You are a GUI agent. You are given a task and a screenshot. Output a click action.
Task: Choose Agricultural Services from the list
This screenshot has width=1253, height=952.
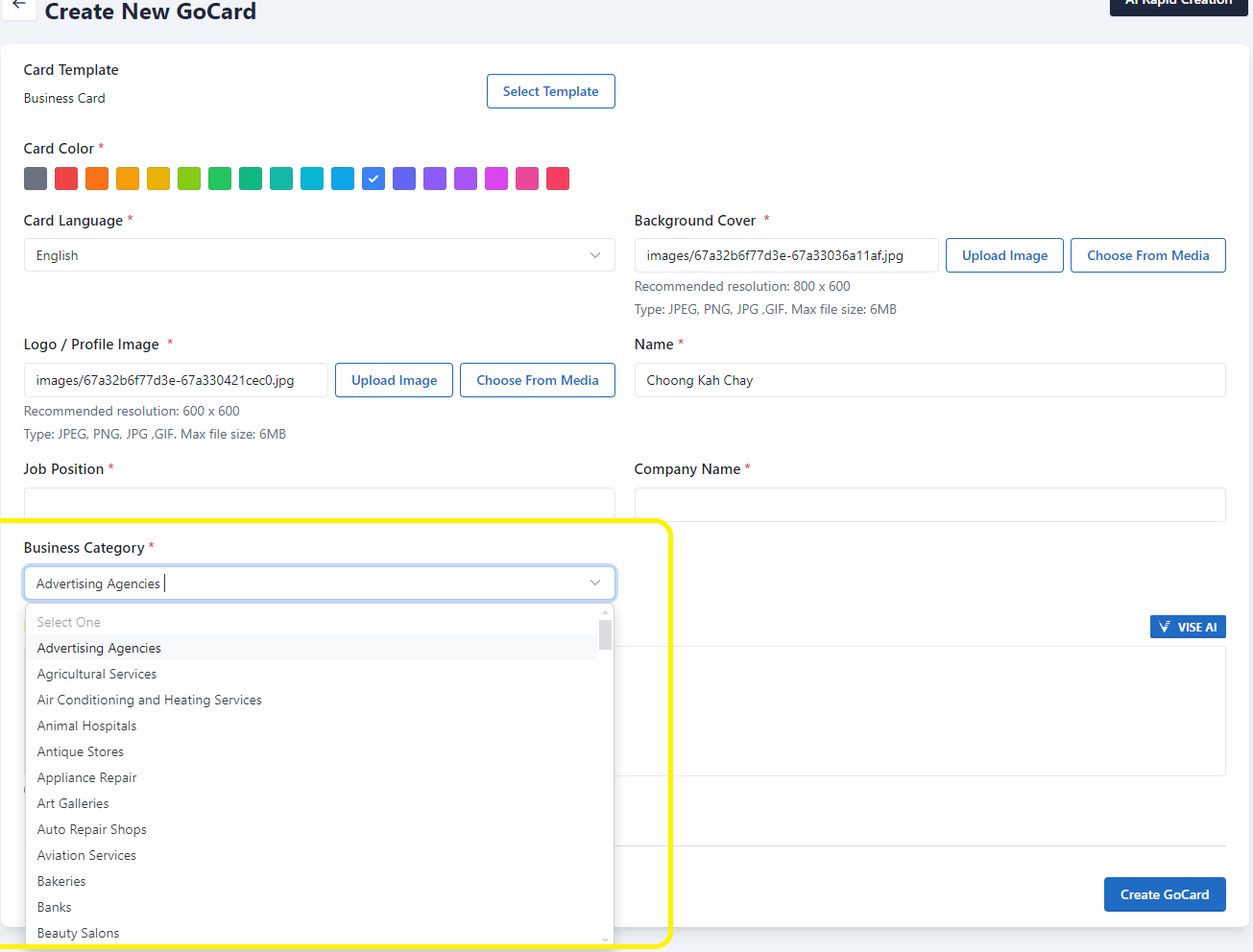click(97, 674)
